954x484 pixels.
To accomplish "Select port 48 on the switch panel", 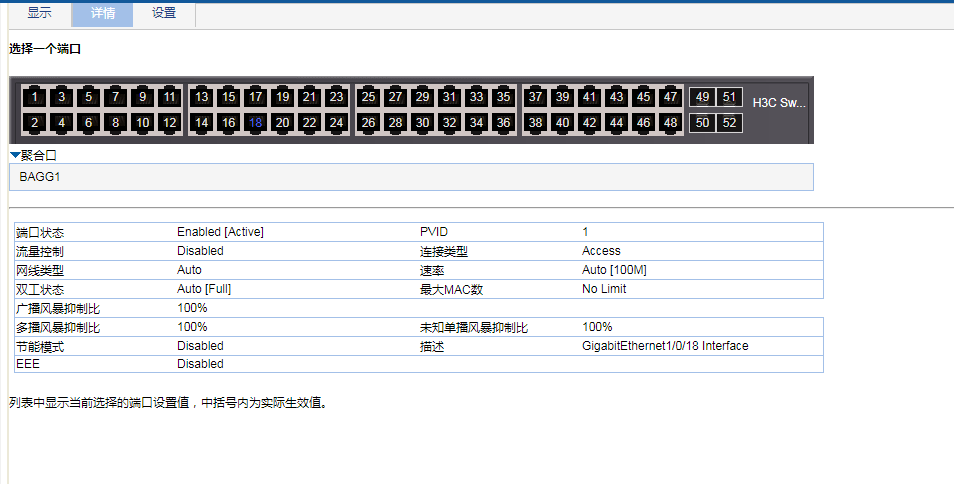I will click(x=670, y=123).
